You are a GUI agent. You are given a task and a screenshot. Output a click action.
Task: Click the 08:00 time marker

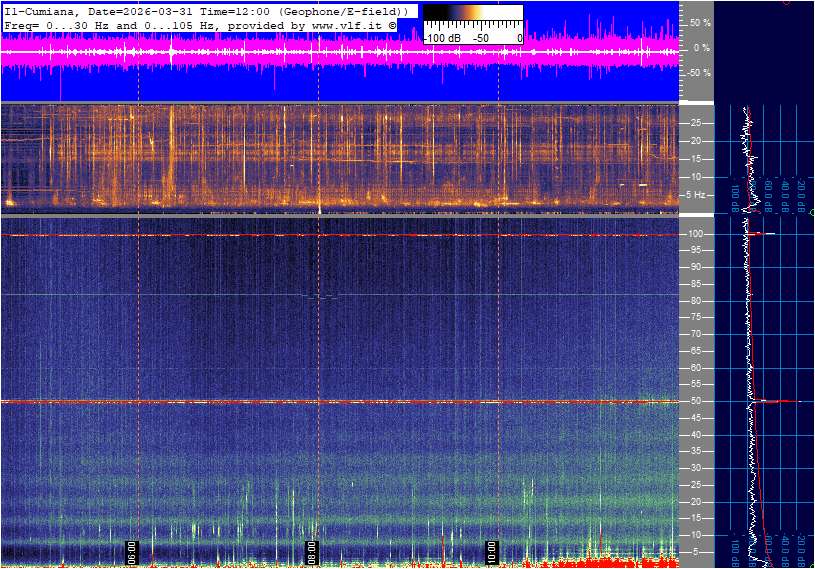point(311,552)
